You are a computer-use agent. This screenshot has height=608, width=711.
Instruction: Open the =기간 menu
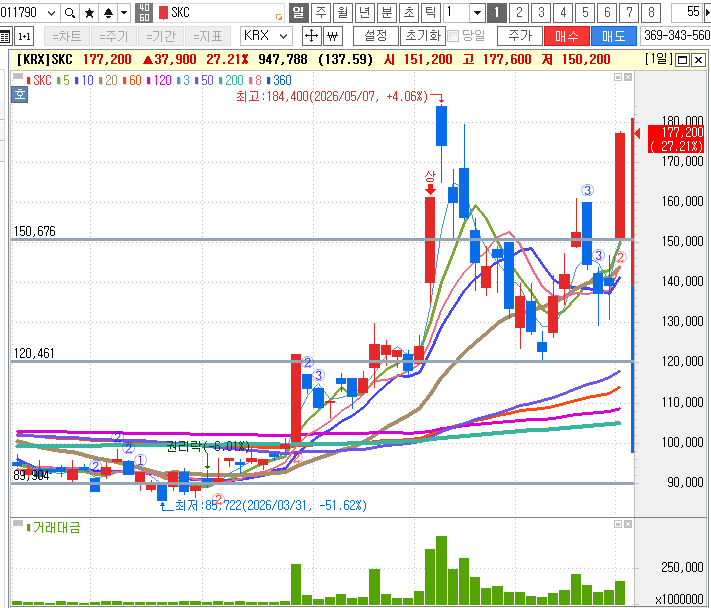[161, 36]
